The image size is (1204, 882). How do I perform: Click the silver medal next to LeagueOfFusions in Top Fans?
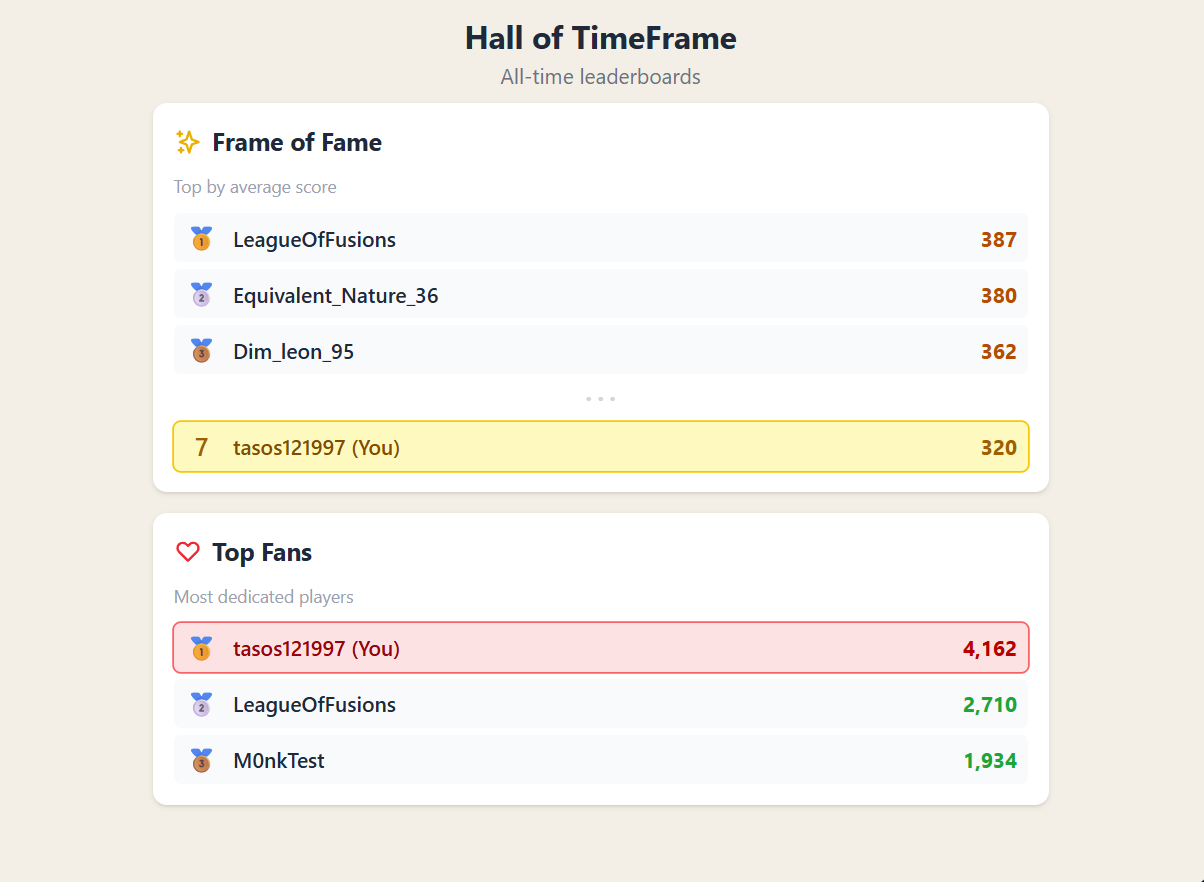coord(202,704)
